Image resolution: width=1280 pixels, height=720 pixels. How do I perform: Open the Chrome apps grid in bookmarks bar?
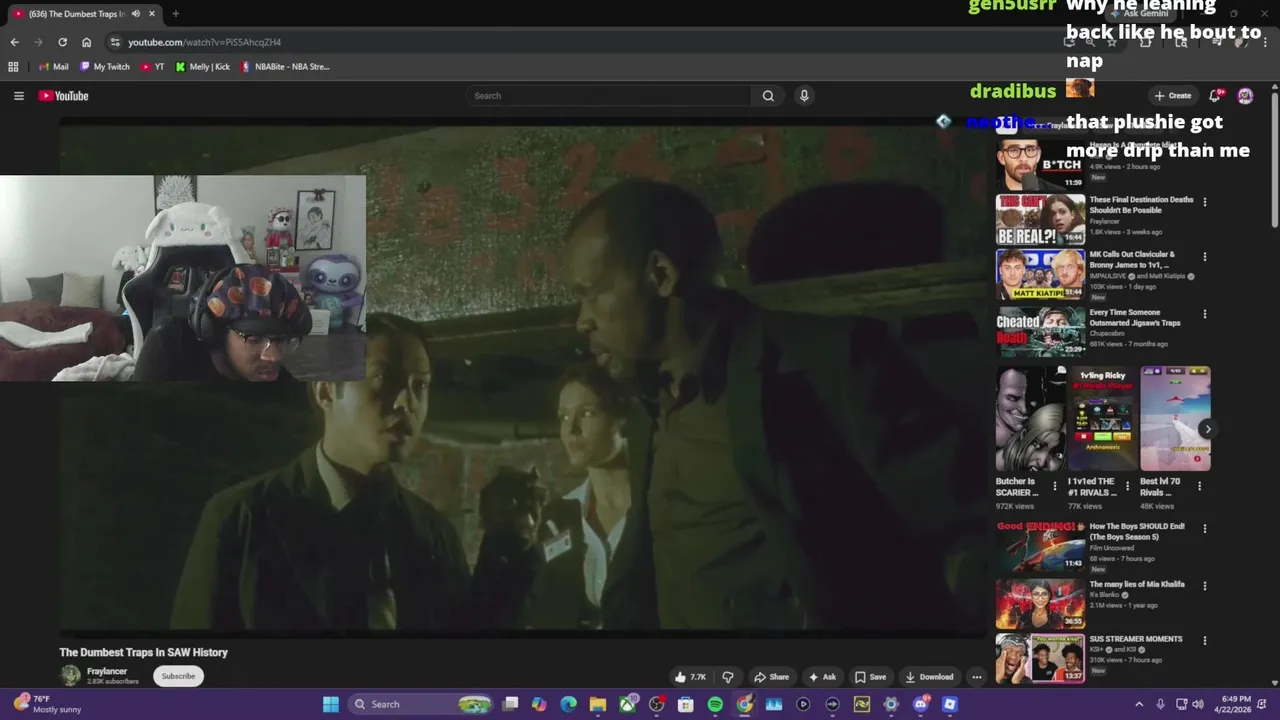click(13, 67)
